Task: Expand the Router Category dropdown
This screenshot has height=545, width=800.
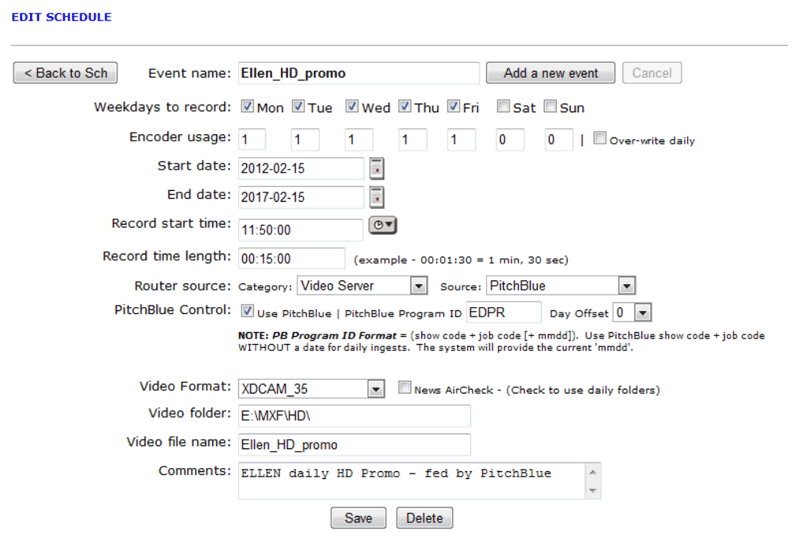Action: pyautogui.click(x=419, y=286)
